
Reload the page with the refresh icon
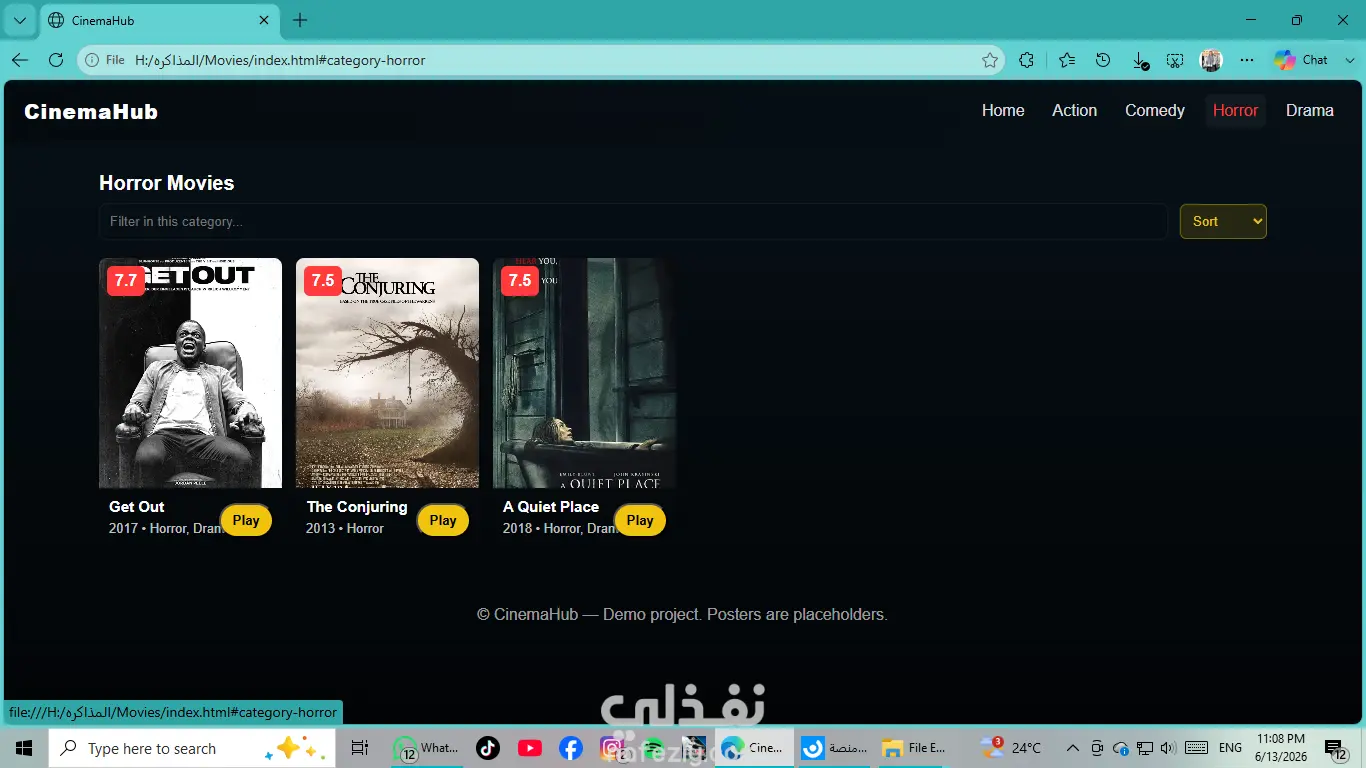(x=56, y=60)
